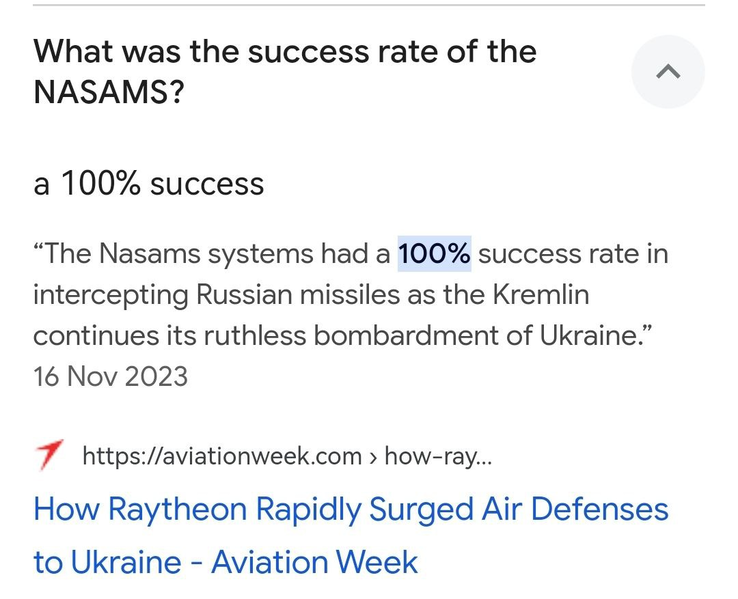Click the highlighted '100%' in the snippet
Screen dimensions: 738x599
434,254
